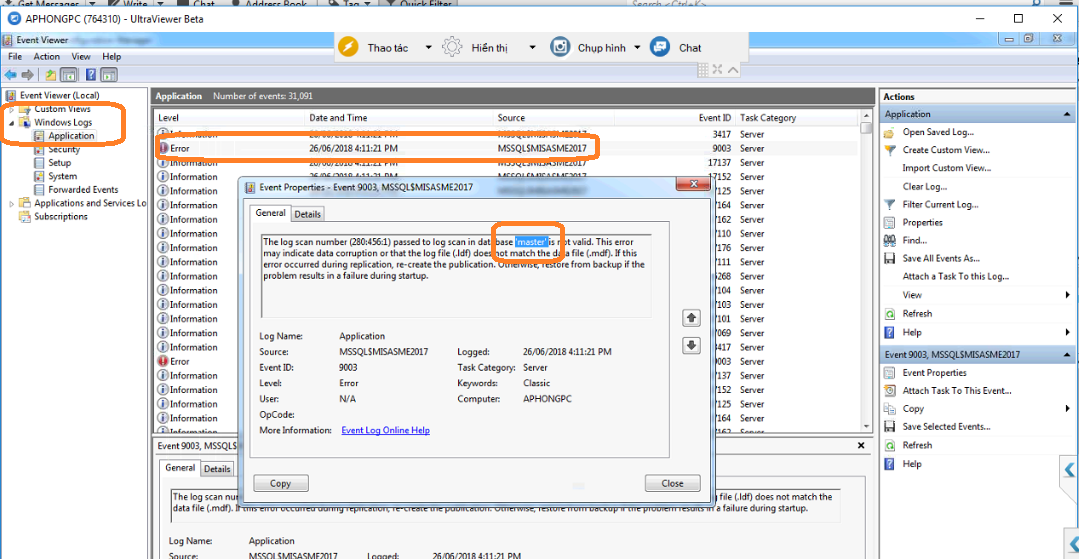Select the Error row with Event ID 9003 at top

click(x=507, y=148)
